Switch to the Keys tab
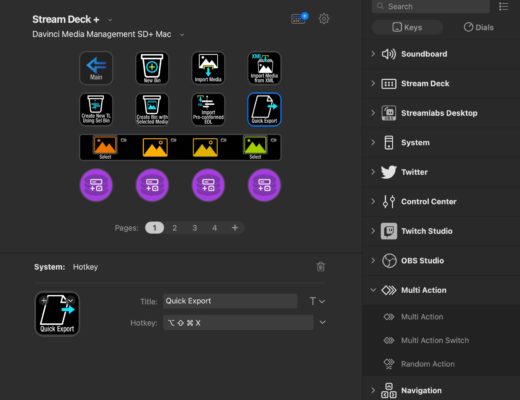Screen dimensions: 520x400 pyautogui.click(x=407, y=27)
